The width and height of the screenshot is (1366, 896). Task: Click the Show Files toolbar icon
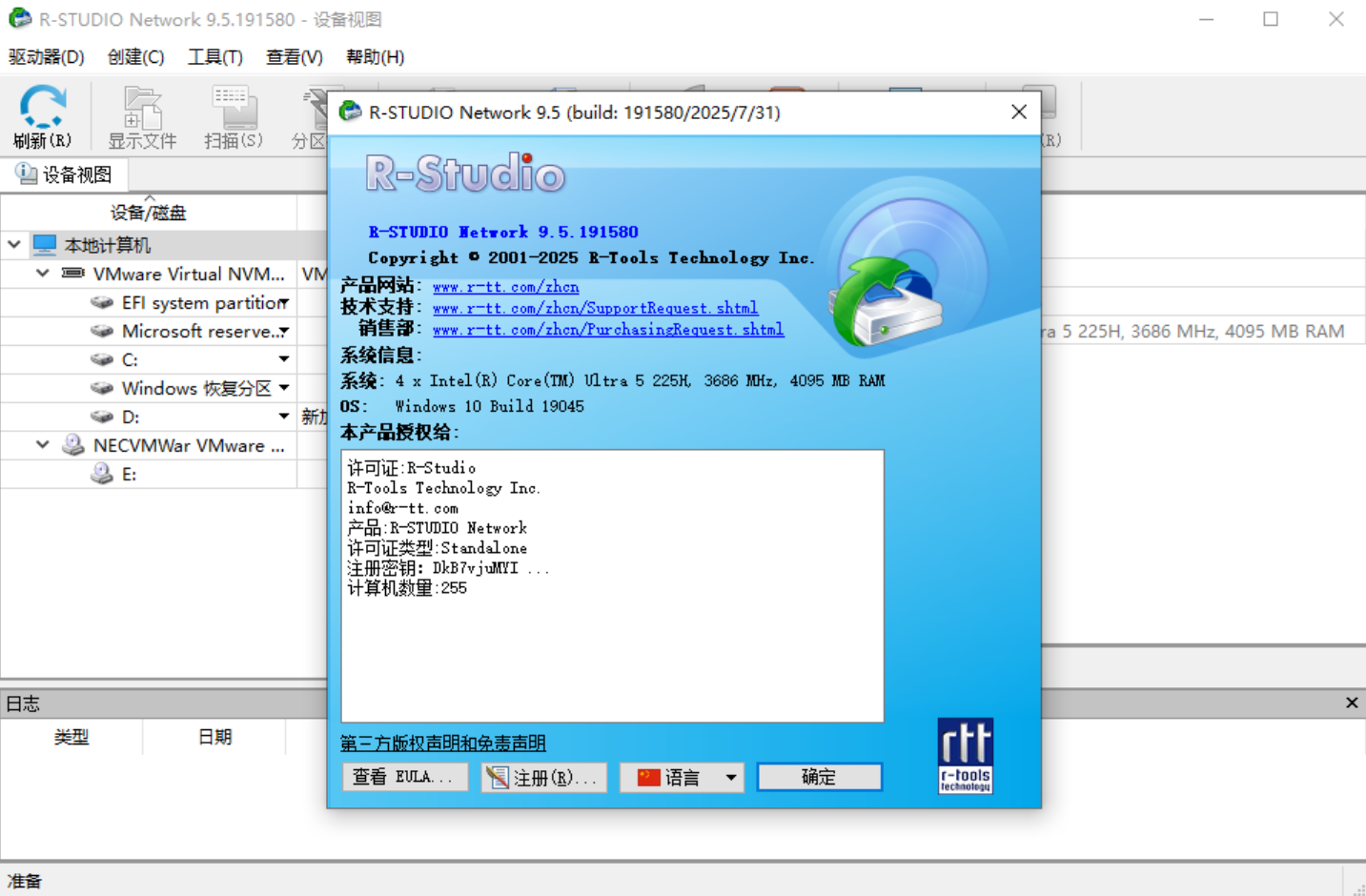[142, 108]
